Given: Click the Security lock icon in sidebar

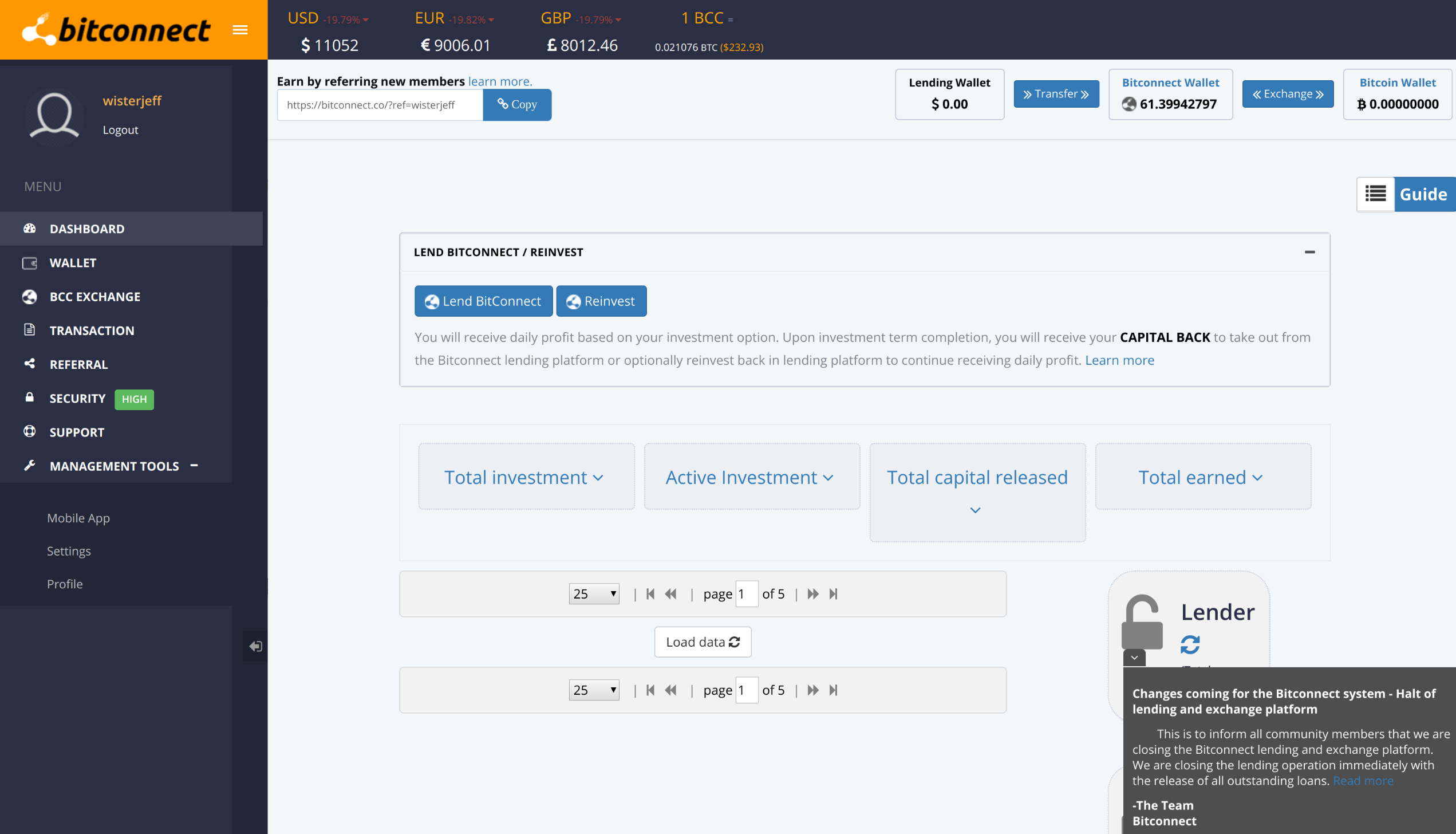Looking at the screenshot, I should pyautogui.click(x=30, y=398).
